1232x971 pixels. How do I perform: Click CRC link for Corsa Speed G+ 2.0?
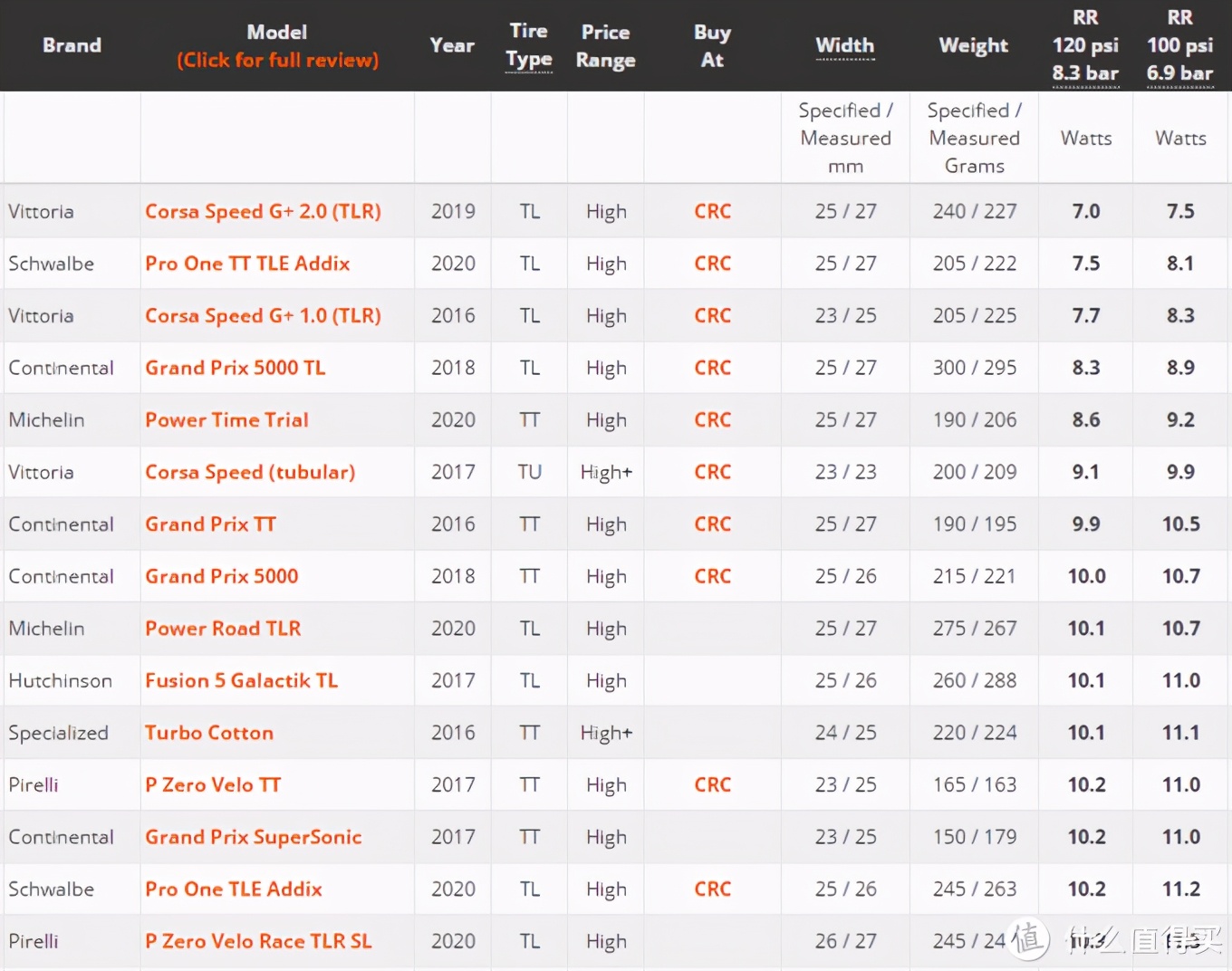point(713,211)
